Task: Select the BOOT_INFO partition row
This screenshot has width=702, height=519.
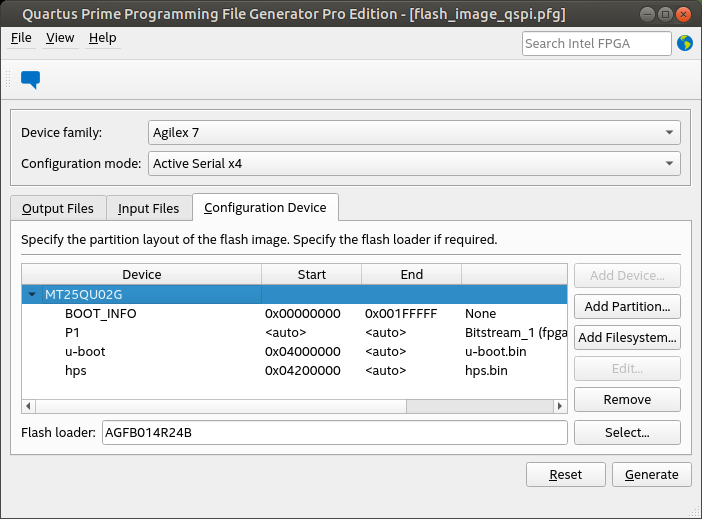Action: pos(100,313)
